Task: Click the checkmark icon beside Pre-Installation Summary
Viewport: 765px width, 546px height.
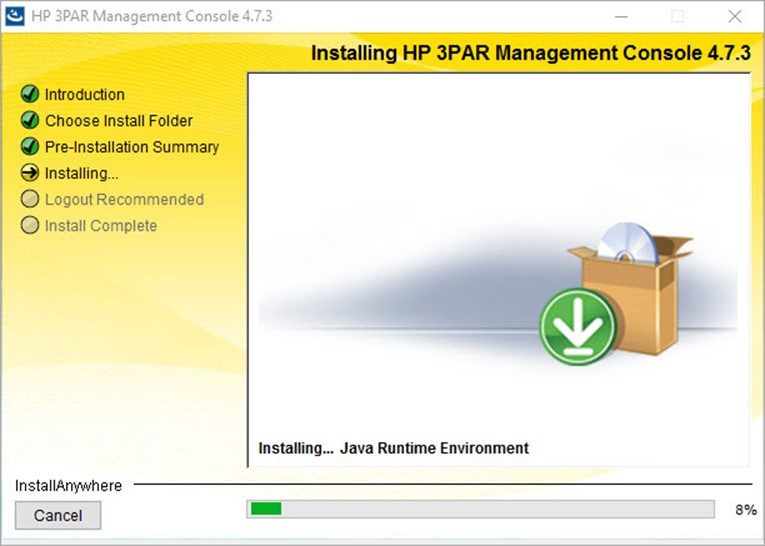Action: pyautogui.click(x=30, y=146)
